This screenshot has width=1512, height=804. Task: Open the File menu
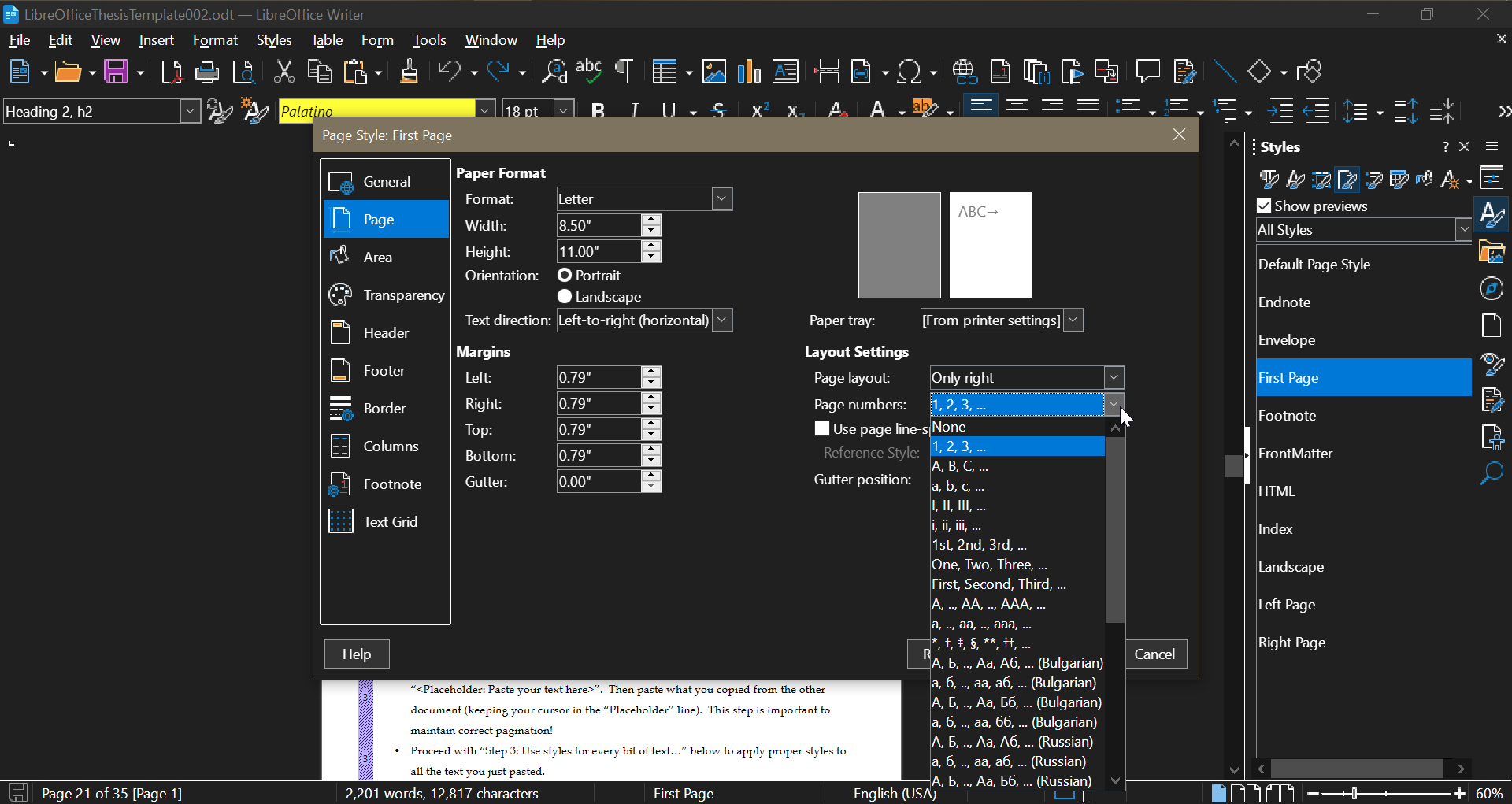(x=19, y=40)
